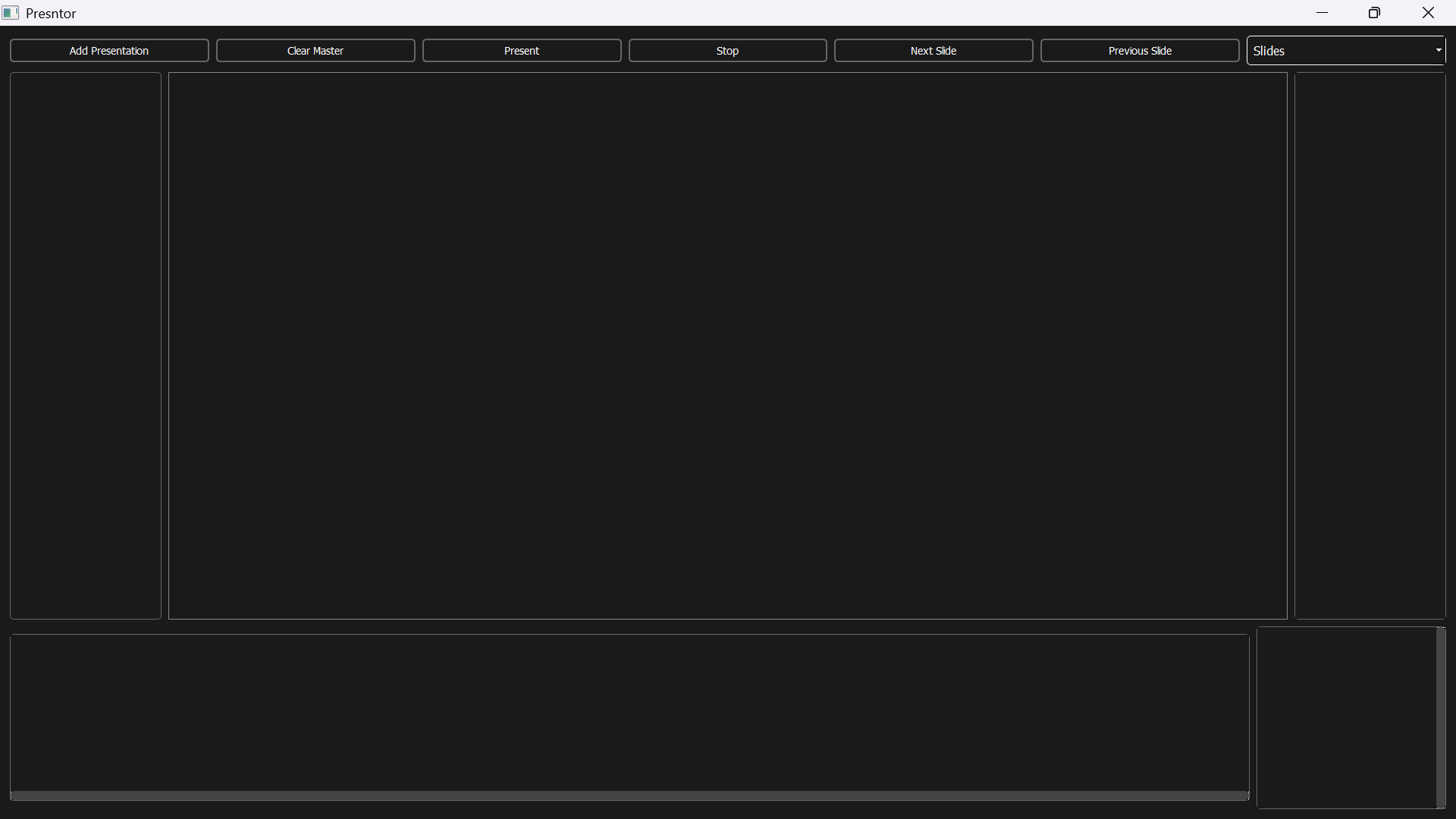Stop the running presentation
Viewport: 1456px width, 819px height.
coord(727,50)
